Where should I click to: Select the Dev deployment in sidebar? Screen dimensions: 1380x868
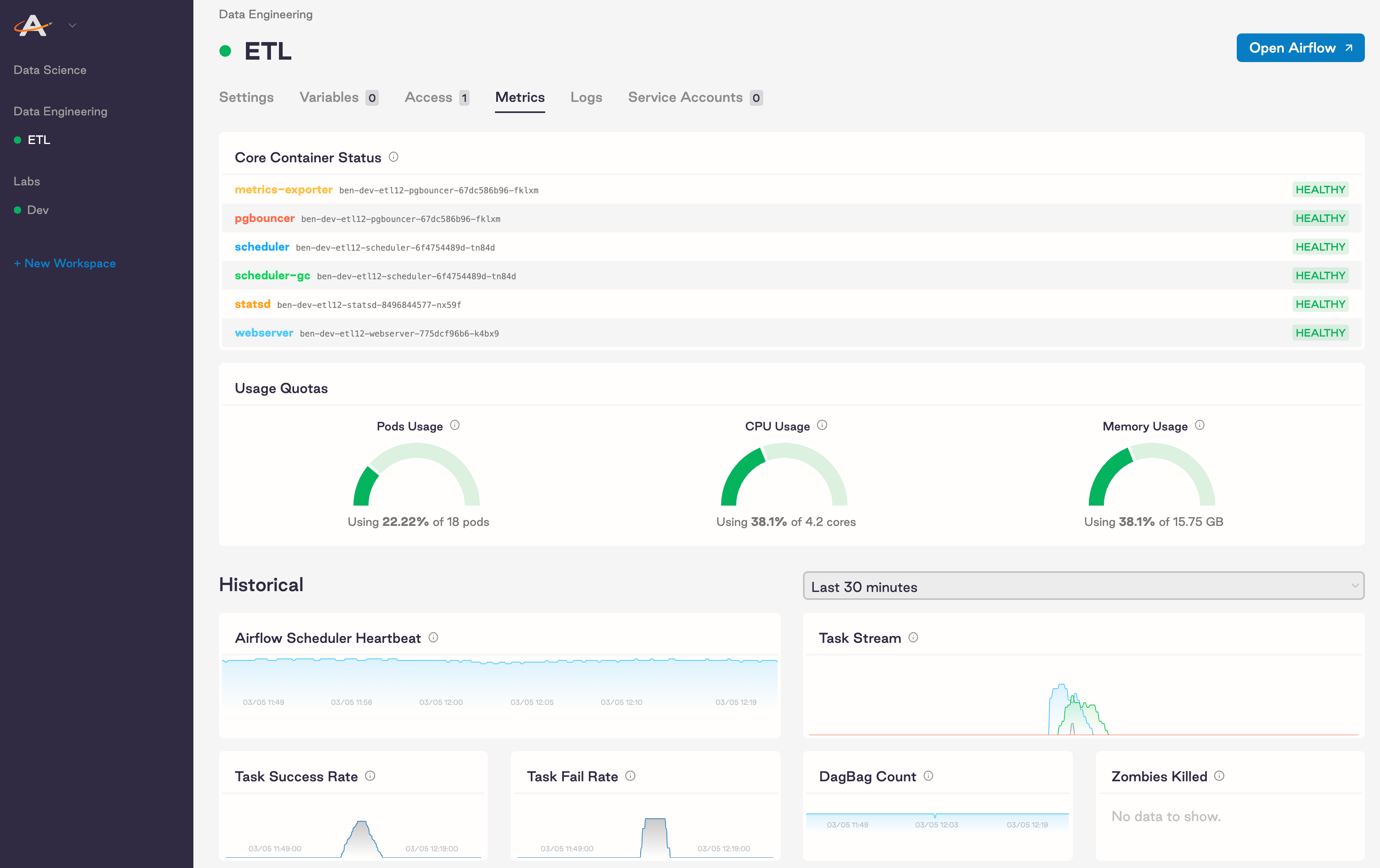click(x=37, y=210)
